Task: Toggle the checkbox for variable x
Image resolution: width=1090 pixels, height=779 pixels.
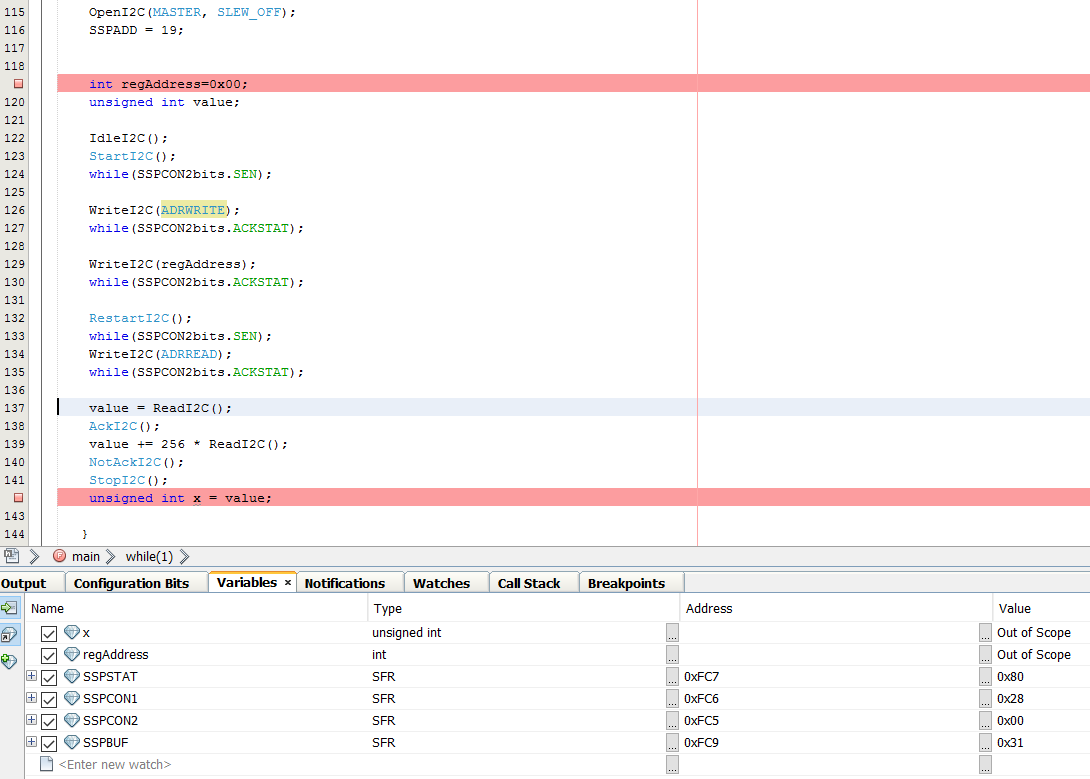Action: pos(49,633)
